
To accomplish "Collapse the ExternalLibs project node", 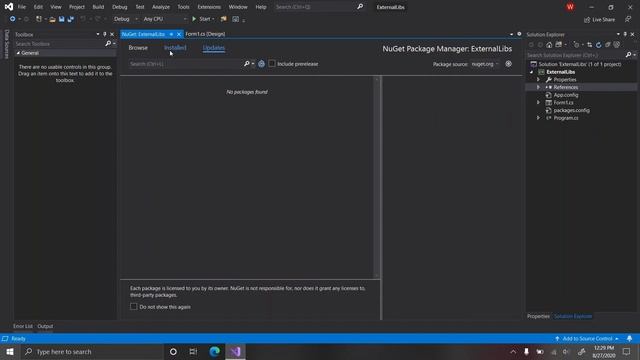I will click(532, 72).
